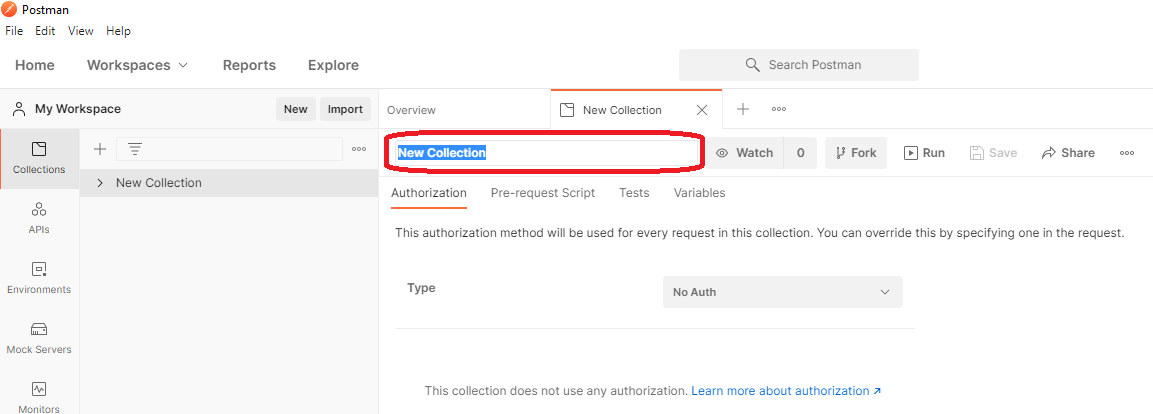
Task: Click the My Workspace title
Action: pos(78,109)
